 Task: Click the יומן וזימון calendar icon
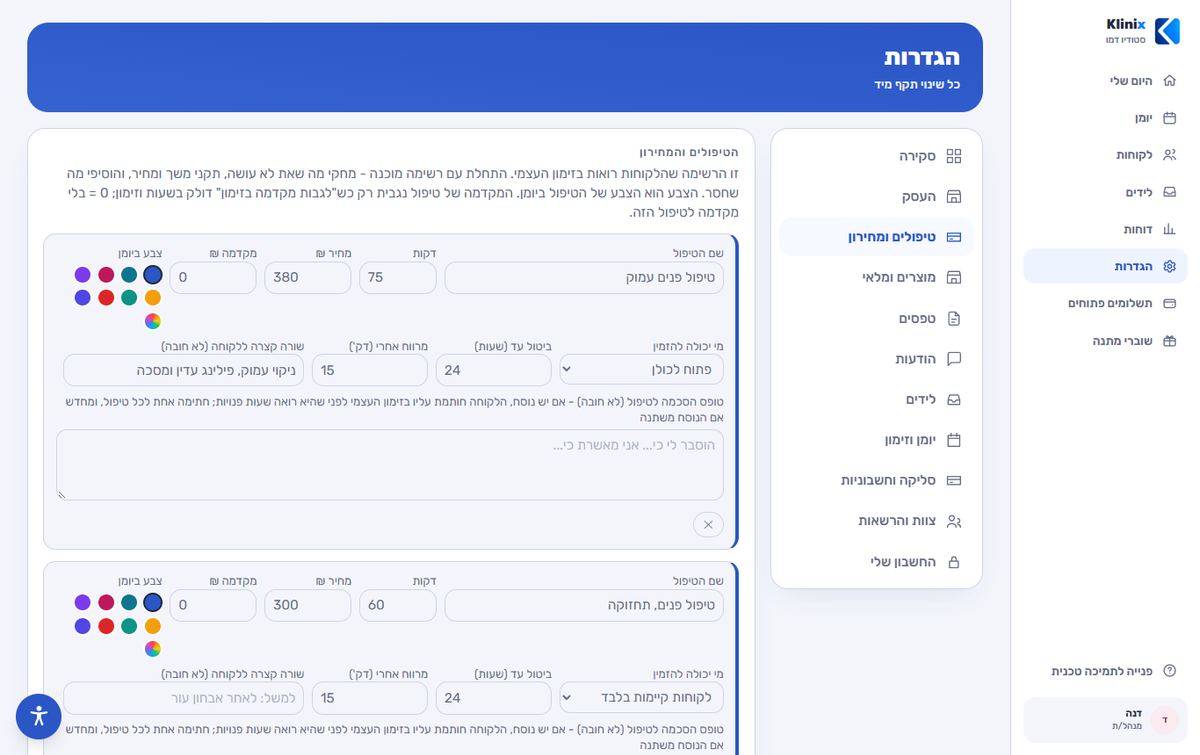coord(954,440)
